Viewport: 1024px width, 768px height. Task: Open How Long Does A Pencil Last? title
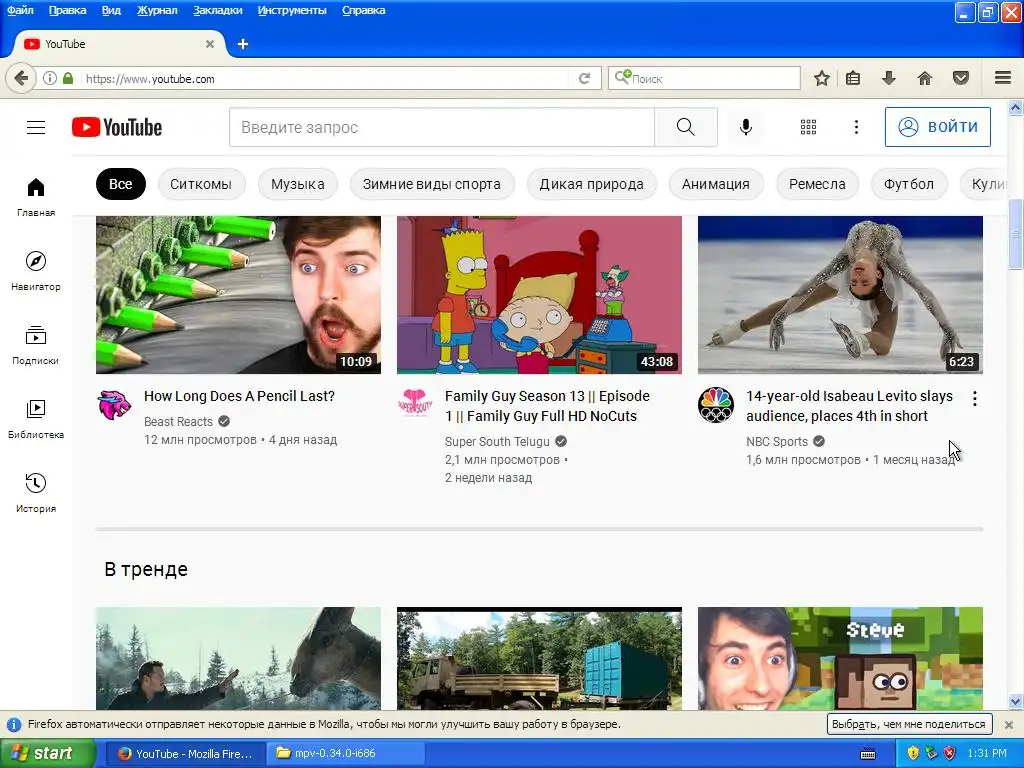(239, 396)
